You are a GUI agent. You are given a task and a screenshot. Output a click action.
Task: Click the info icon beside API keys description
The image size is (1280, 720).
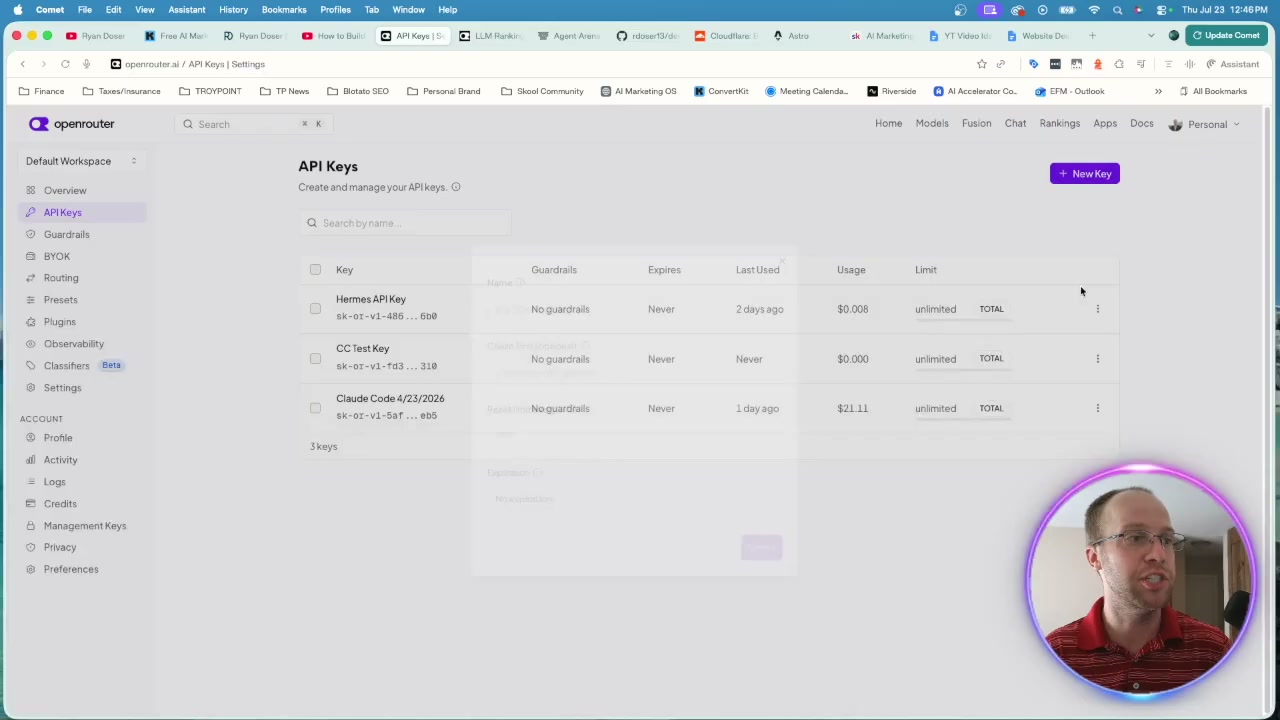(456, 187)
